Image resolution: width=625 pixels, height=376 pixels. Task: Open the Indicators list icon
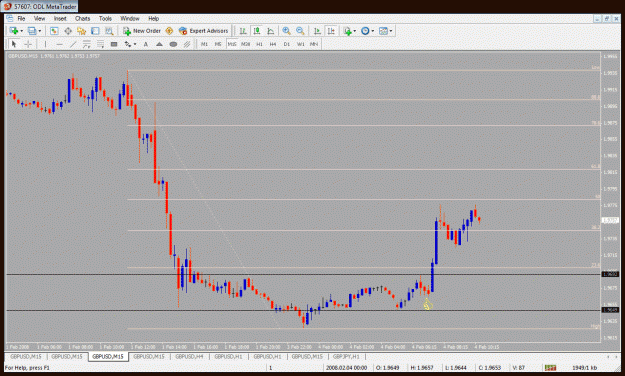348,31
